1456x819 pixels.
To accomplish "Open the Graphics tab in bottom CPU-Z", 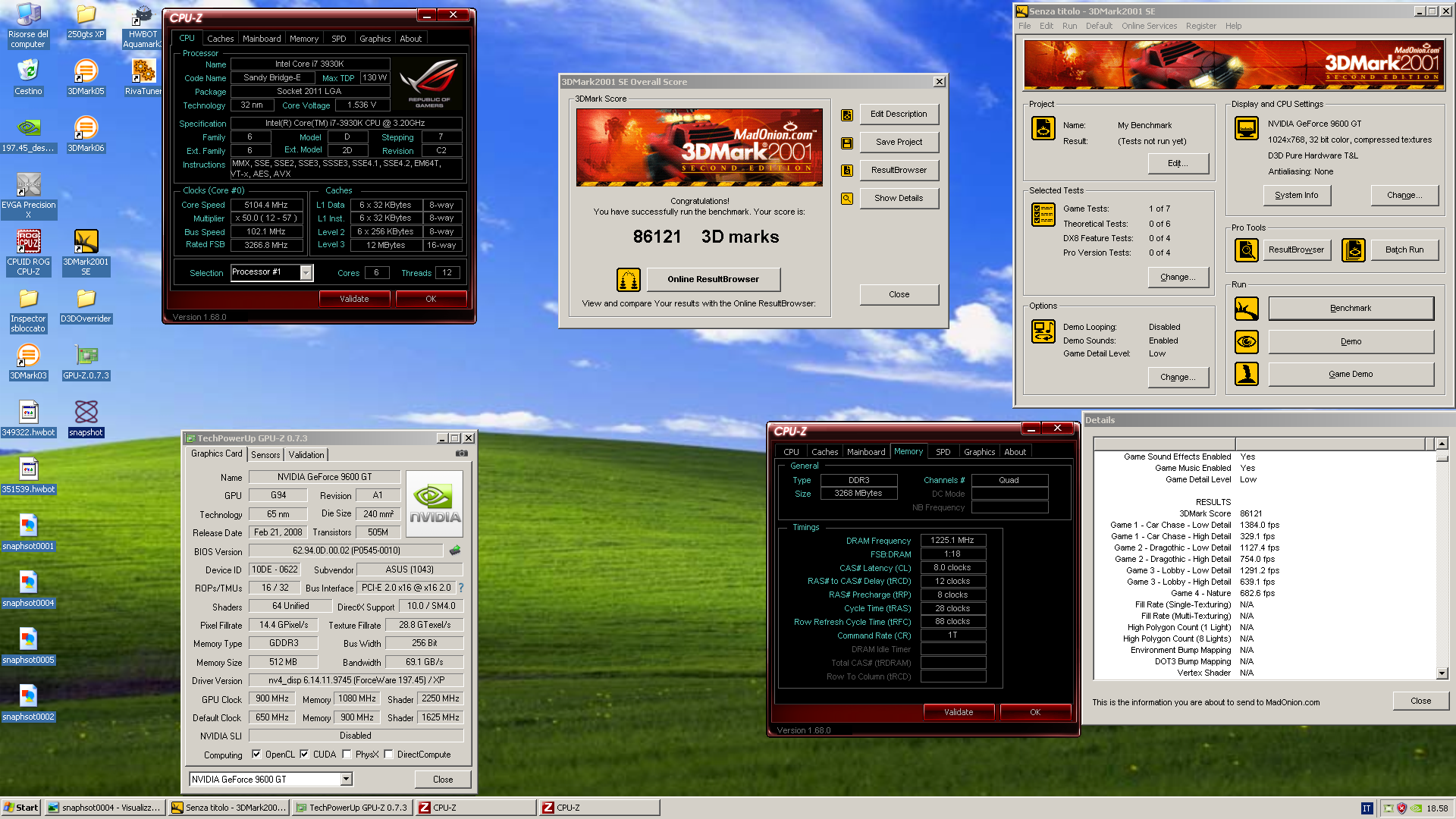I will [x=979, y=452].
